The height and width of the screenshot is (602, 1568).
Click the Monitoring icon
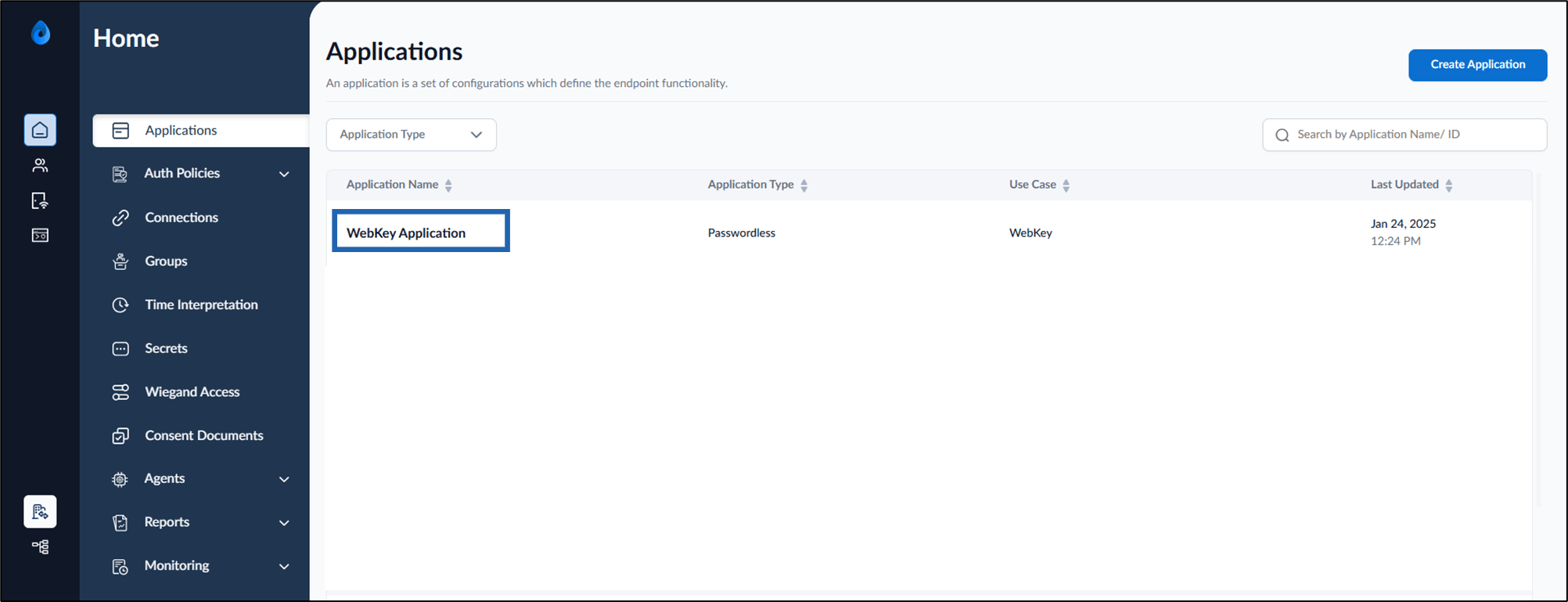pyautogui.click(x=120, y=566)
